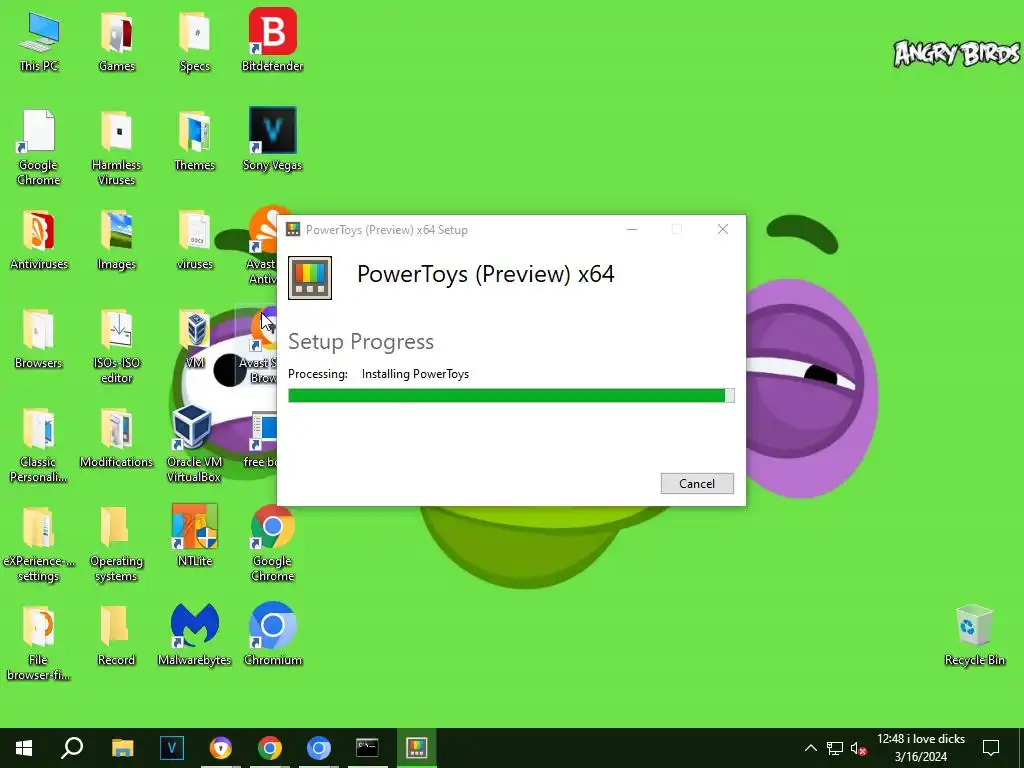Open the Browsers folder
This screenshot has width=1024, height=768.
pos(39,339)
